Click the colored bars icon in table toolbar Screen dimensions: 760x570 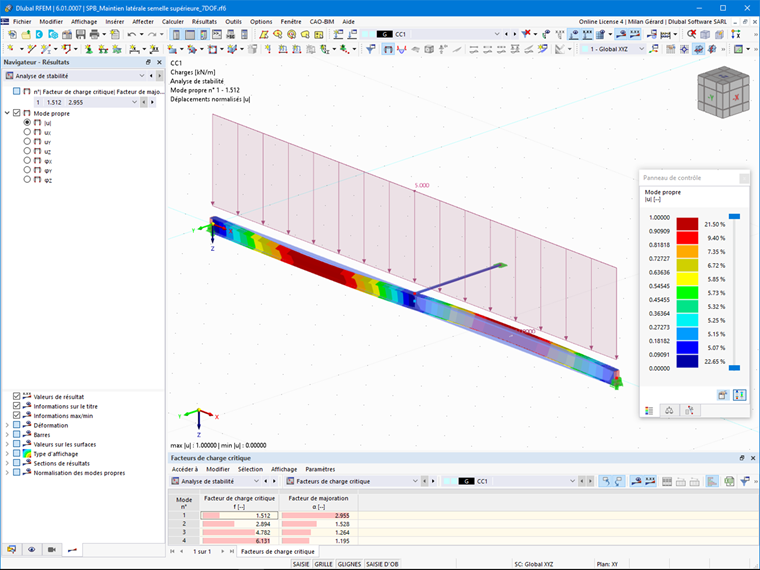(x=712, y=481)
